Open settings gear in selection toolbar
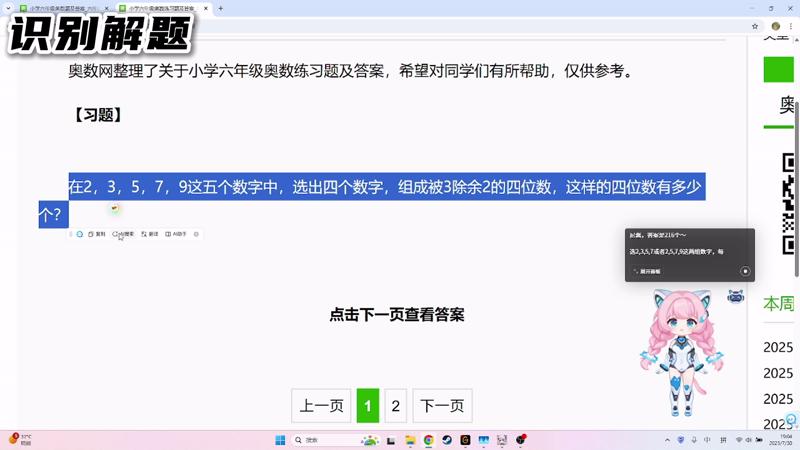The width and height of the screenshot is (800, 450). (x=196, y=234)
